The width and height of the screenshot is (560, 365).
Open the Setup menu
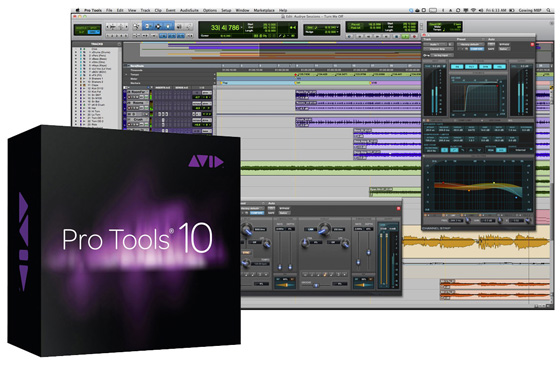226,10
